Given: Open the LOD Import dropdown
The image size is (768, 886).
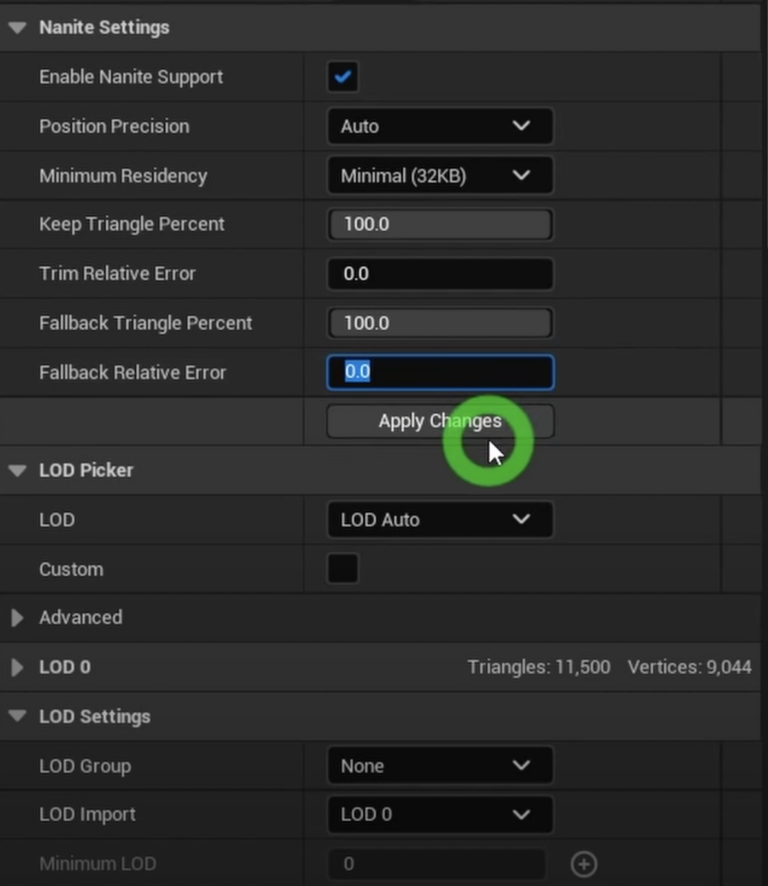Looking at the screenshot, I should coord(440,814).
